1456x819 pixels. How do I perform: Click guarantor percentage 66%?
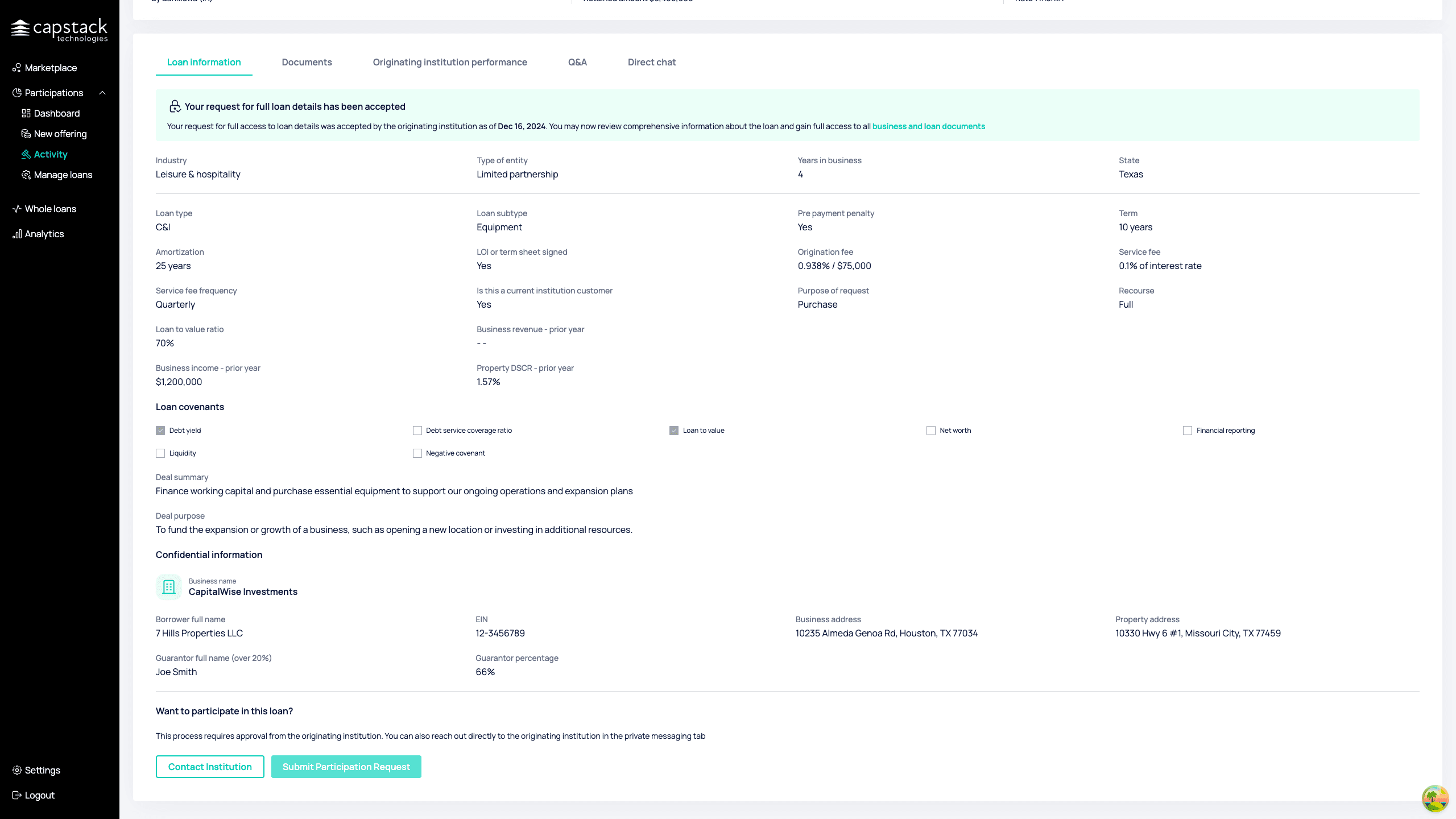click(x=485, y=672)
